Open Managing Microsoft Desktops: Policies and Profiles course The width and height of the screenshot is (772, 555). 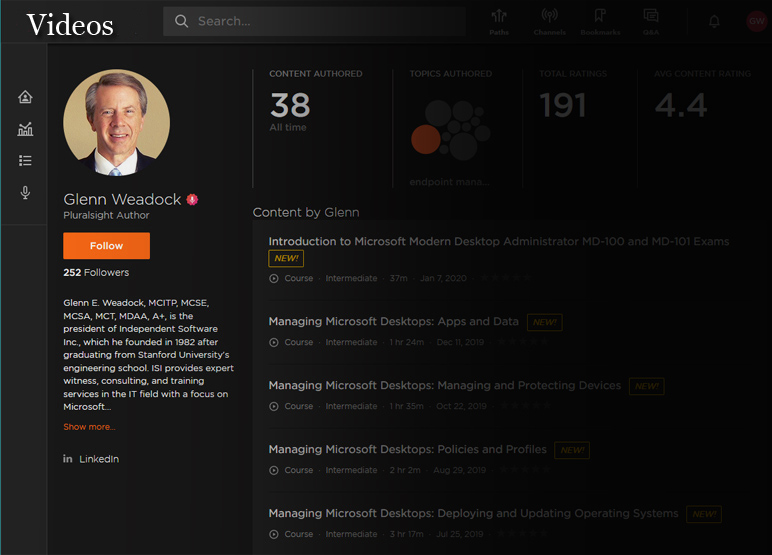pos(407,450)
